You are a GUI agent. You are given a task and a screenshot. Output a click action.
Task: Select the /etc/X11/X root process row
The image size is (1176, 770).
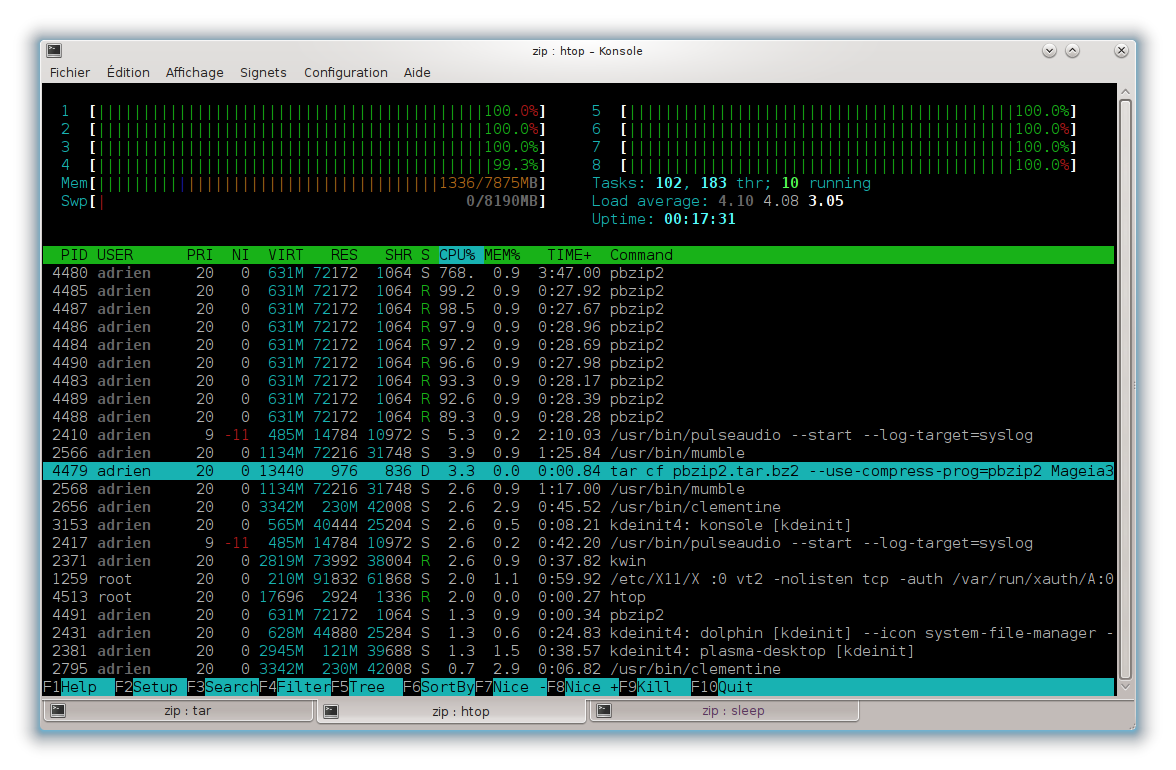coord(578,579)
